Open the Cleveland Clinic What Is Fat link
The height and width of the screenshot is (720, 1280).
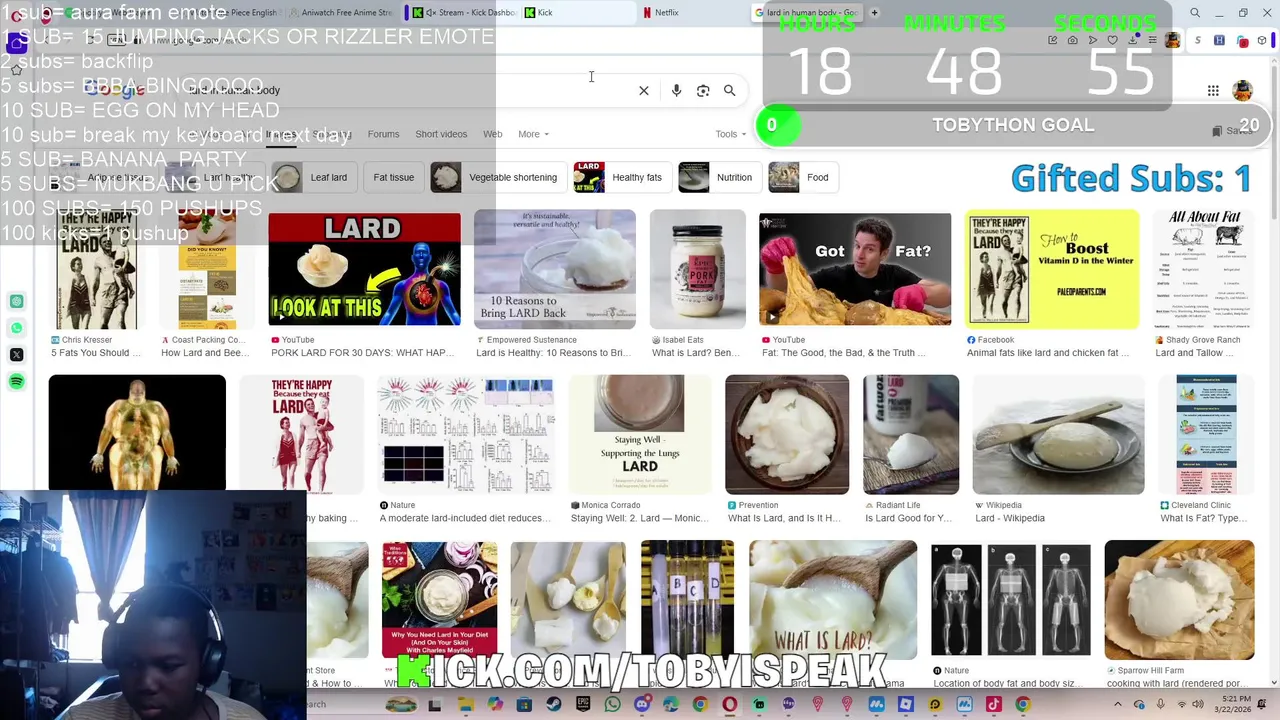pyautogui.click(x=1205, y=518)
